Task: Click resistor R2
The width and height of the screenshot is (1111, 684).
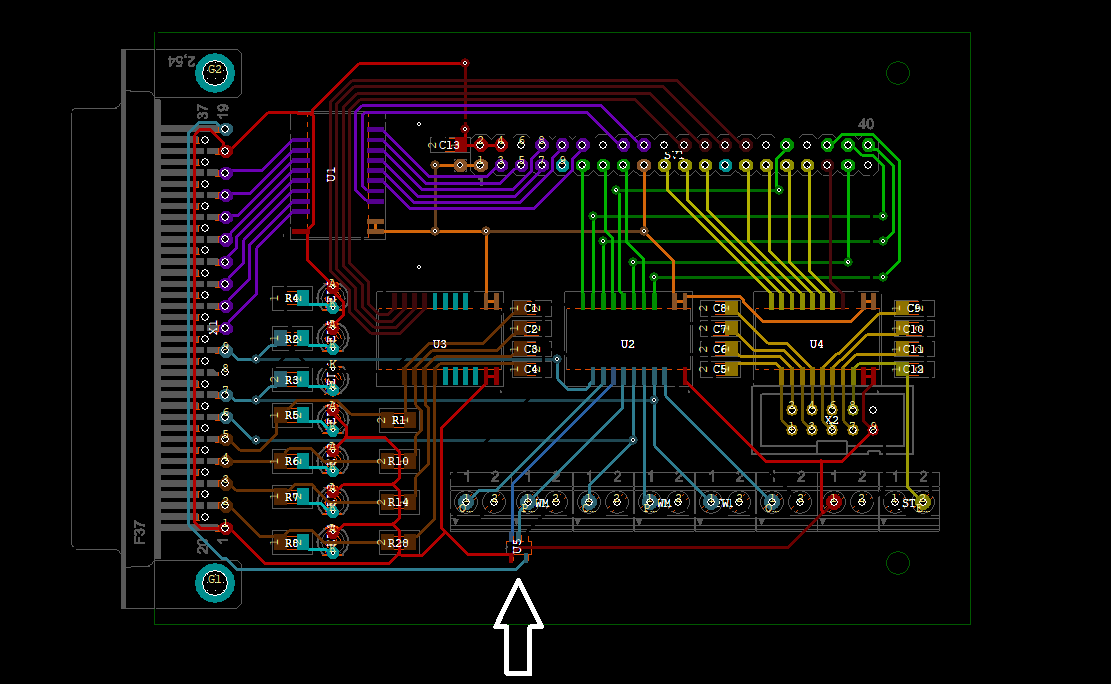Action: click(x=293, y=339)
